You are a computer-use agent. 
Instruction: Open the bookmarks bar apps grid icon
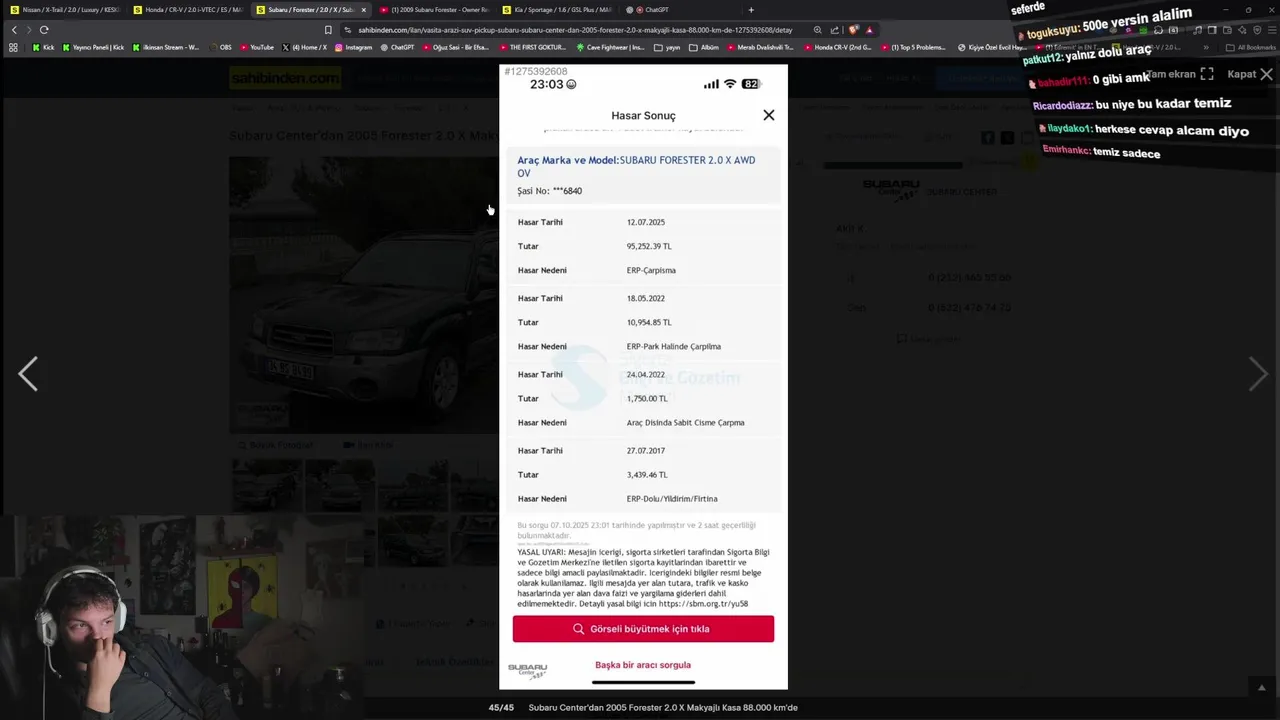(13, 47)
